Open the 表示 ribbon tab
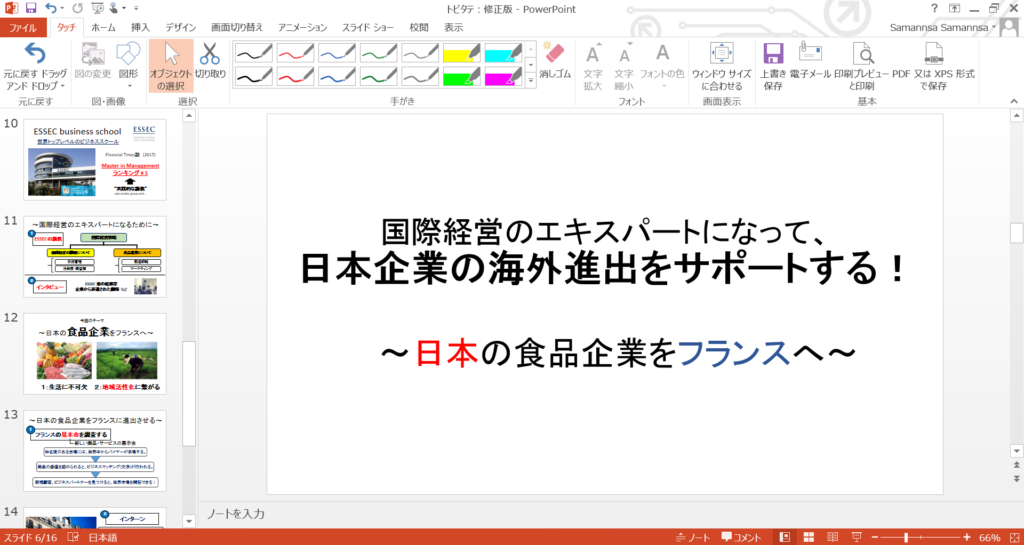 coord(454,27)
